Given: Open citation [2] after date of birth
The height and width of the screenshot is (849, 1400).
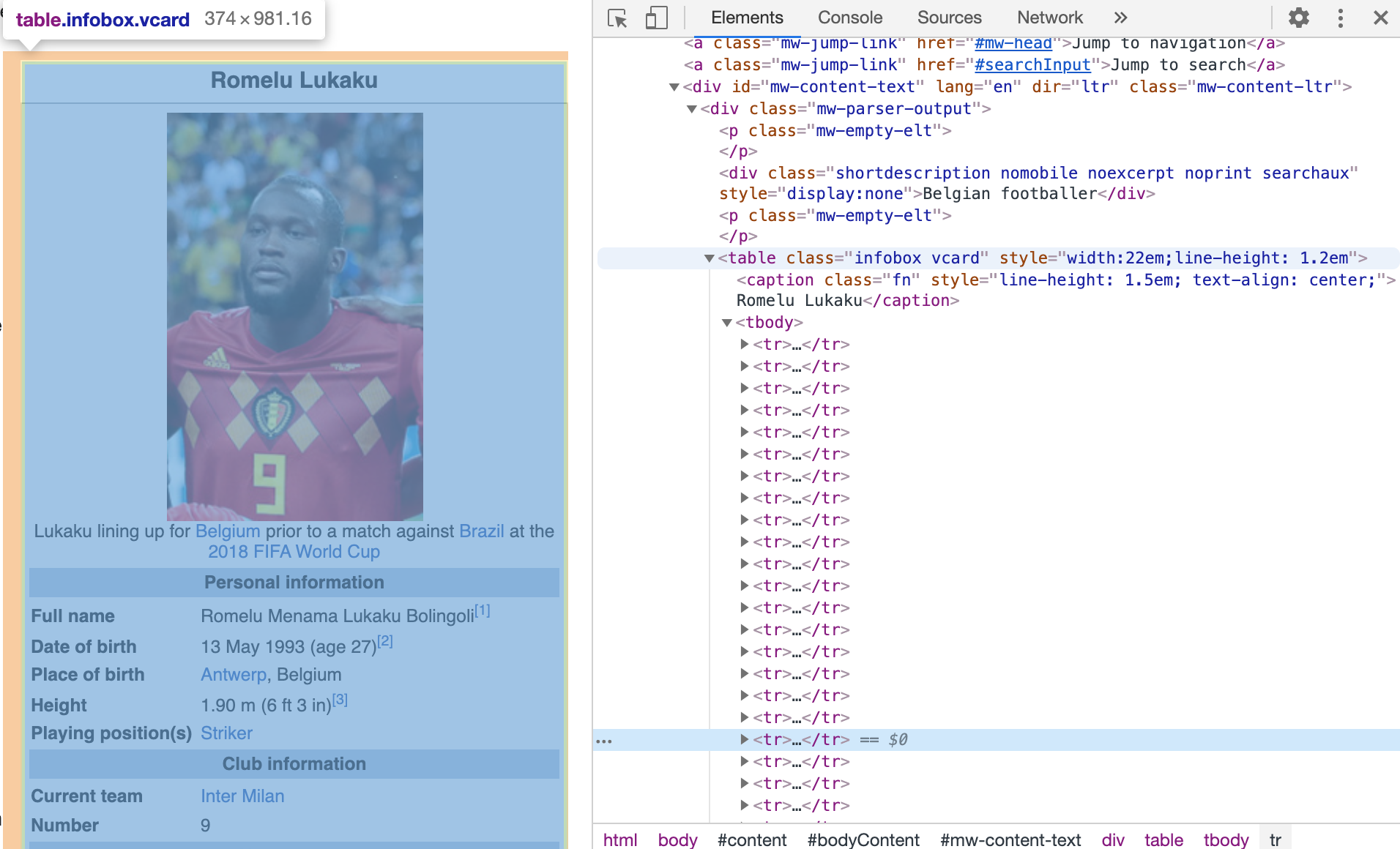Looking at the screenshot, I should click(385, 641).
